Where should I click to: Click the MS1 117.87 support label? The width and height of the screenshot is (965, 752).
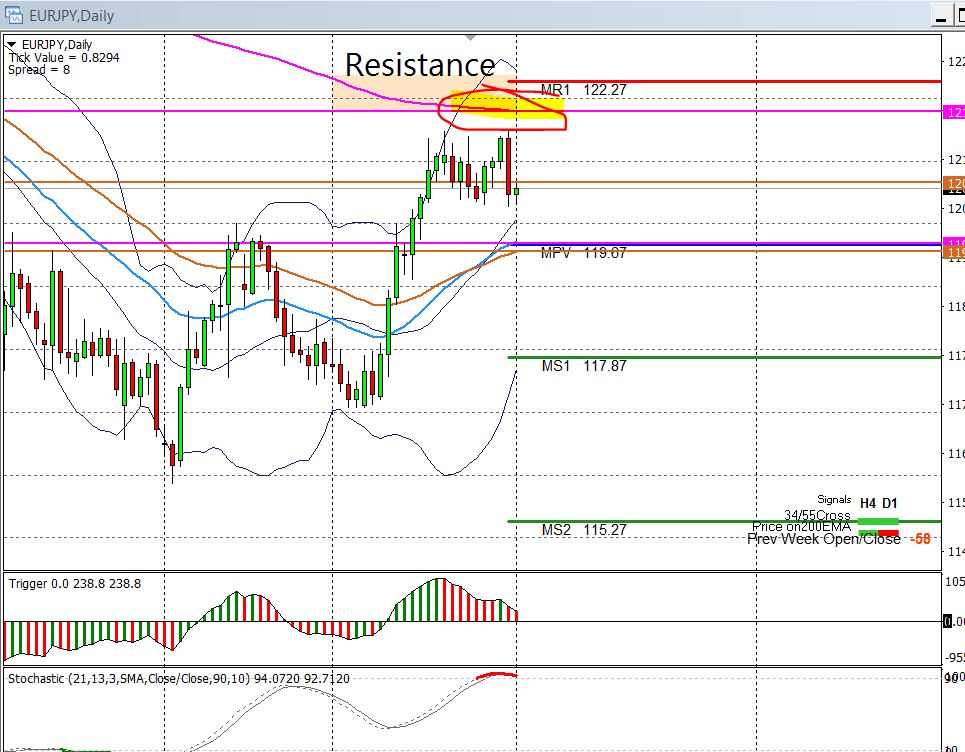point(583,366)
